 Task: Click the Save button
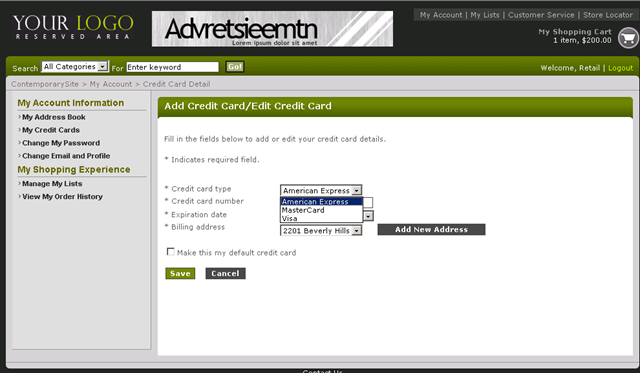pos(180,273)
